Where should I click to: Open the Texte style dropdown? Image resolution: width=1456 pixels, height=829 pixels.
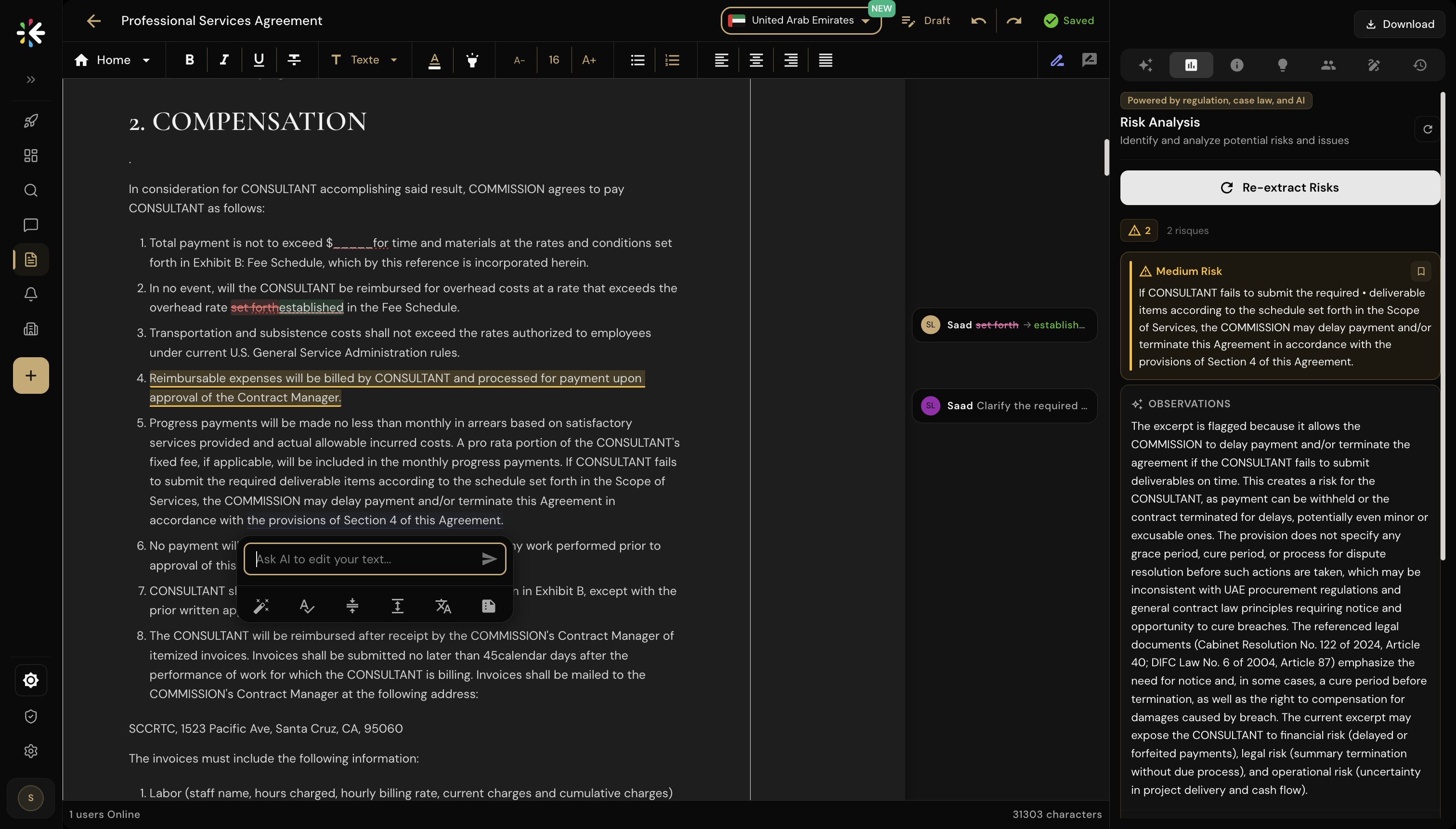[x=364, y=60]
